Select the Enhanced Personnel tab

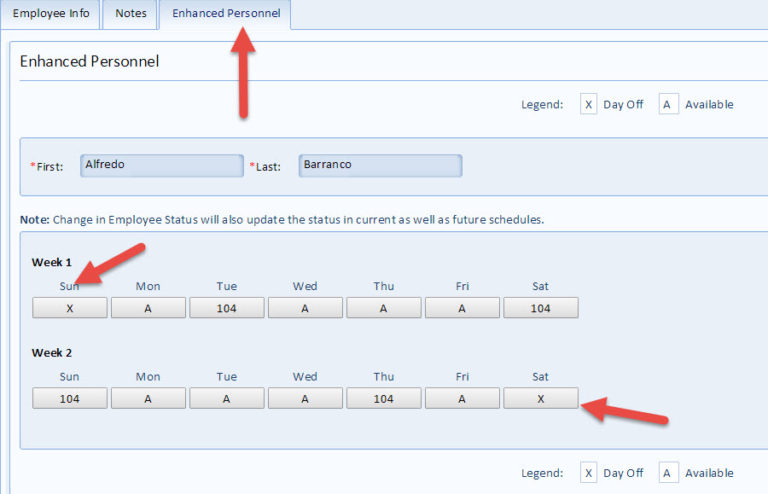coord(225,14)
